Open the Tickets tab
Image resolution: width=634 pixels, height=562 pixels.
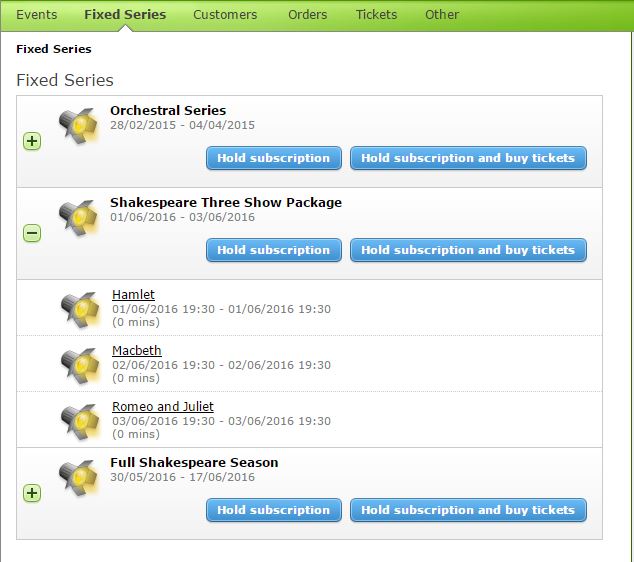point(376,15)
